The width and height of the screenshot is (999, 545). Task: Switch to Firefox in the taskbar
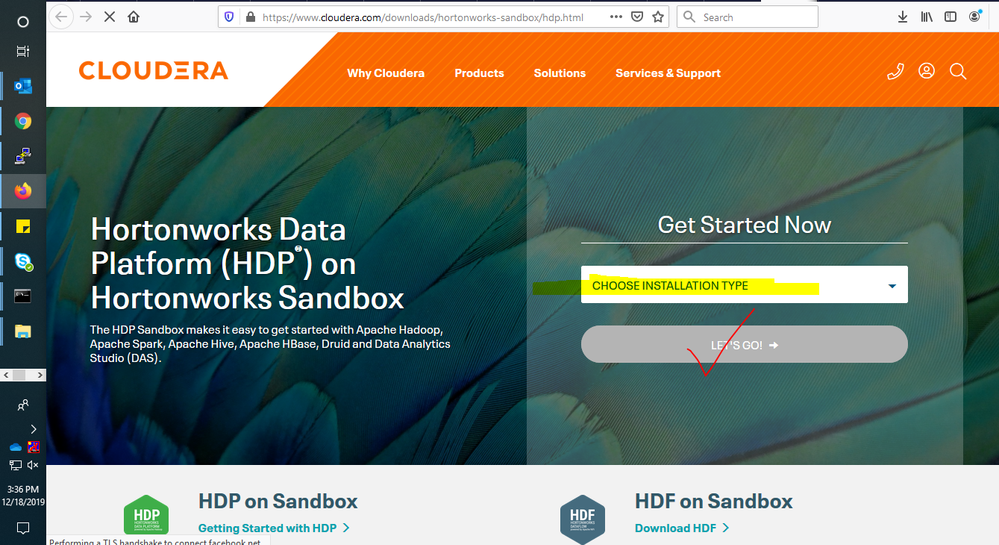(23, 191)
